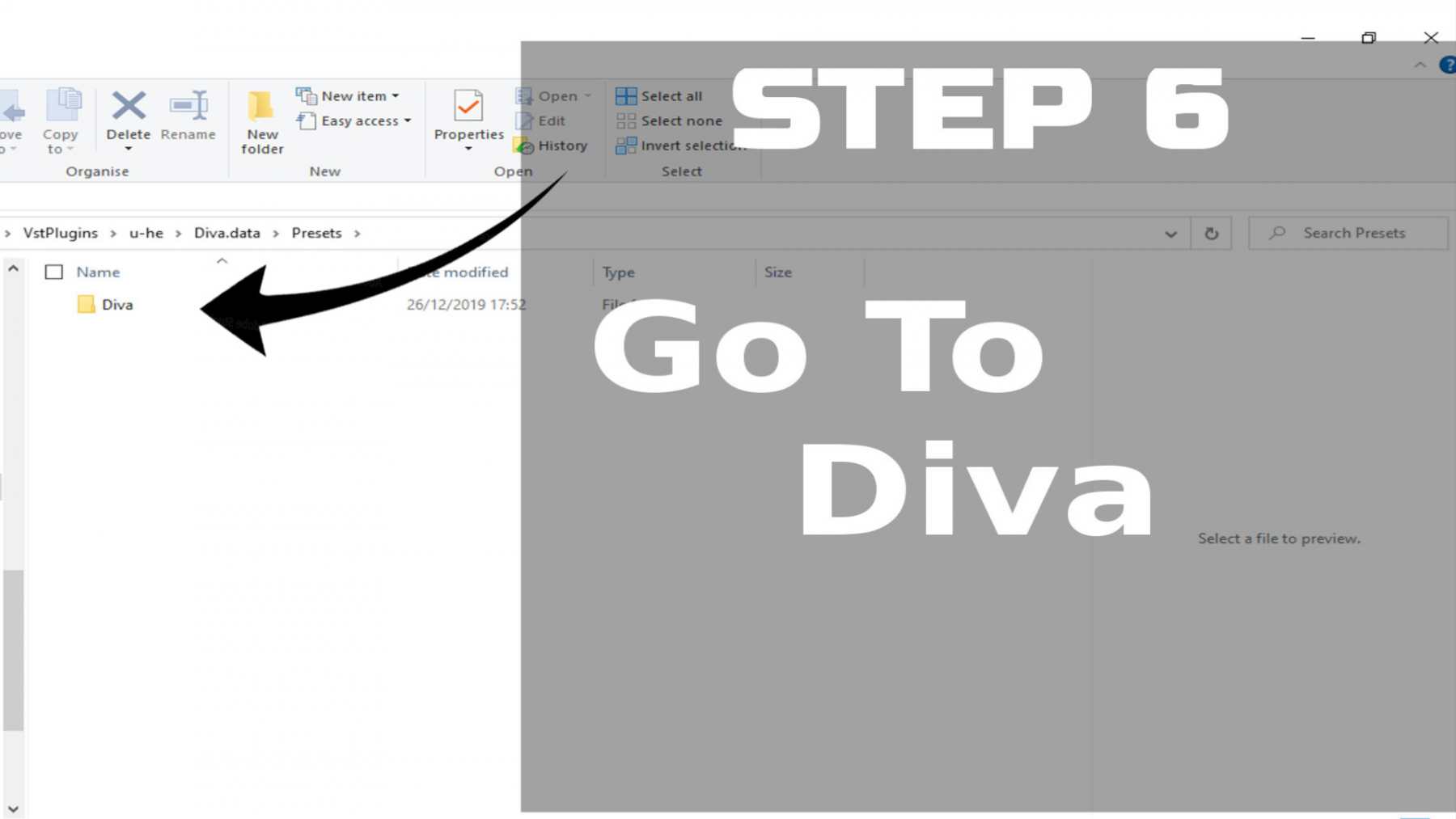Image resolution: width=1456 pixels, height=819 pixels.
Task: Go to Diva.data in the breadcrumb
Action: (227, 233)
